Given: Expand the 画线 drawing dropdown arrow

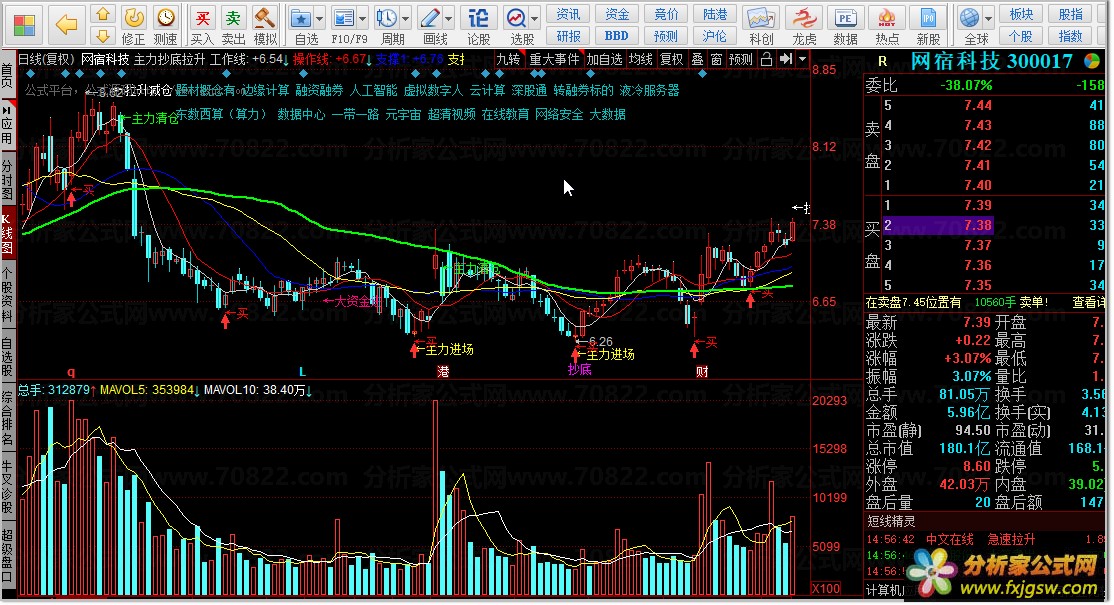Looking at the screenshot, I should coord(449,18).
